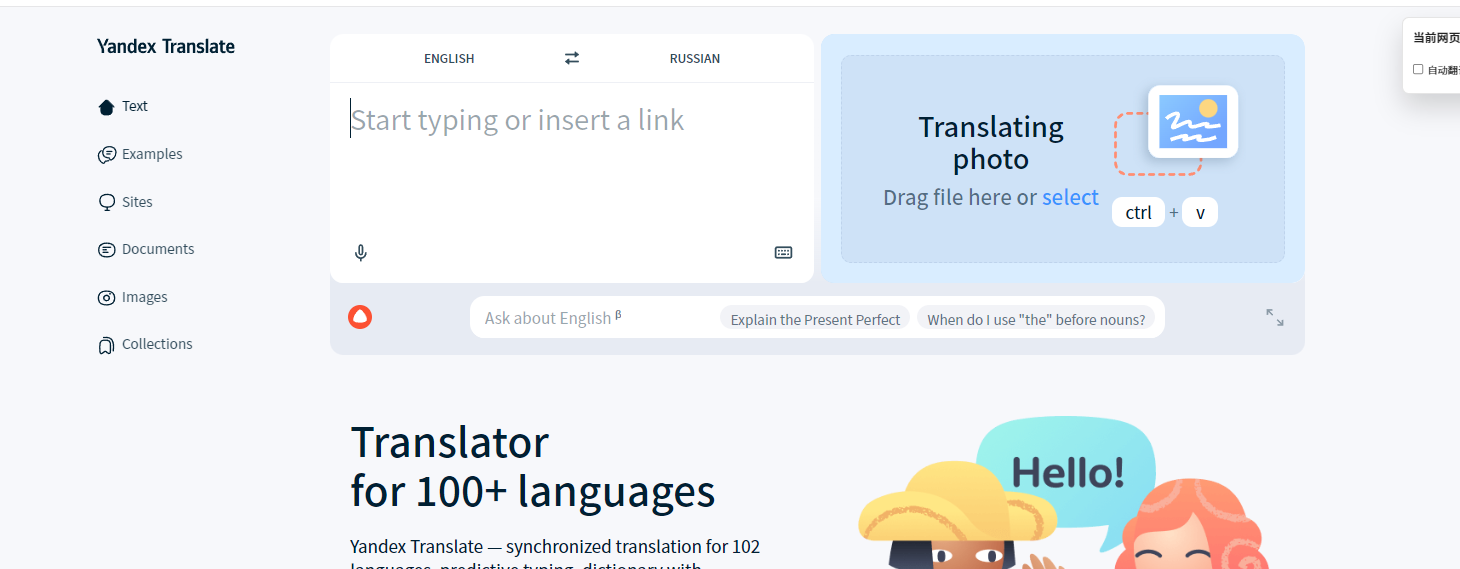
Task: Toggle the auto-translate checkbox in popup
Action: 1418,70
